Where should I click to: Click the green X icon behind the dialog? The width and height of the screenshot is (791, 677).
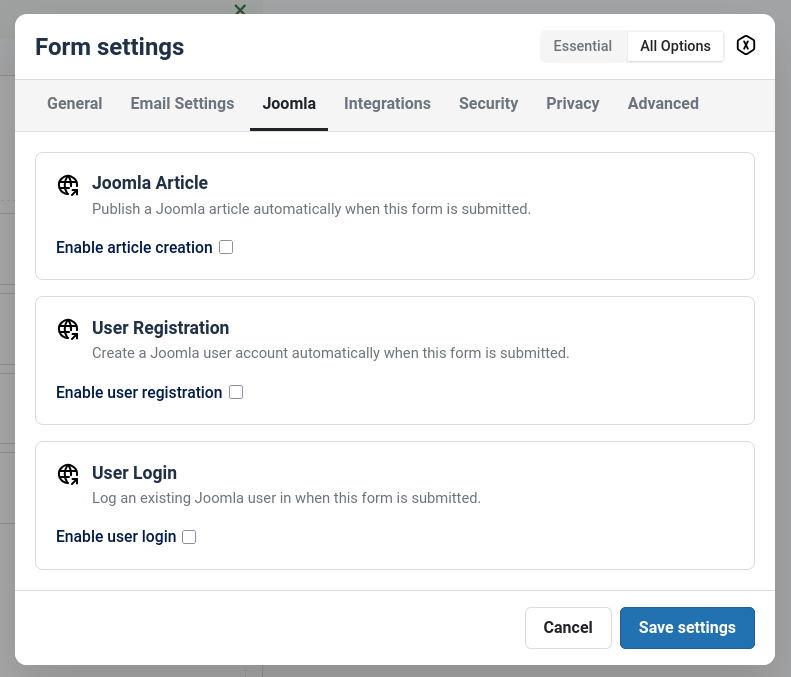coord(240,9)
